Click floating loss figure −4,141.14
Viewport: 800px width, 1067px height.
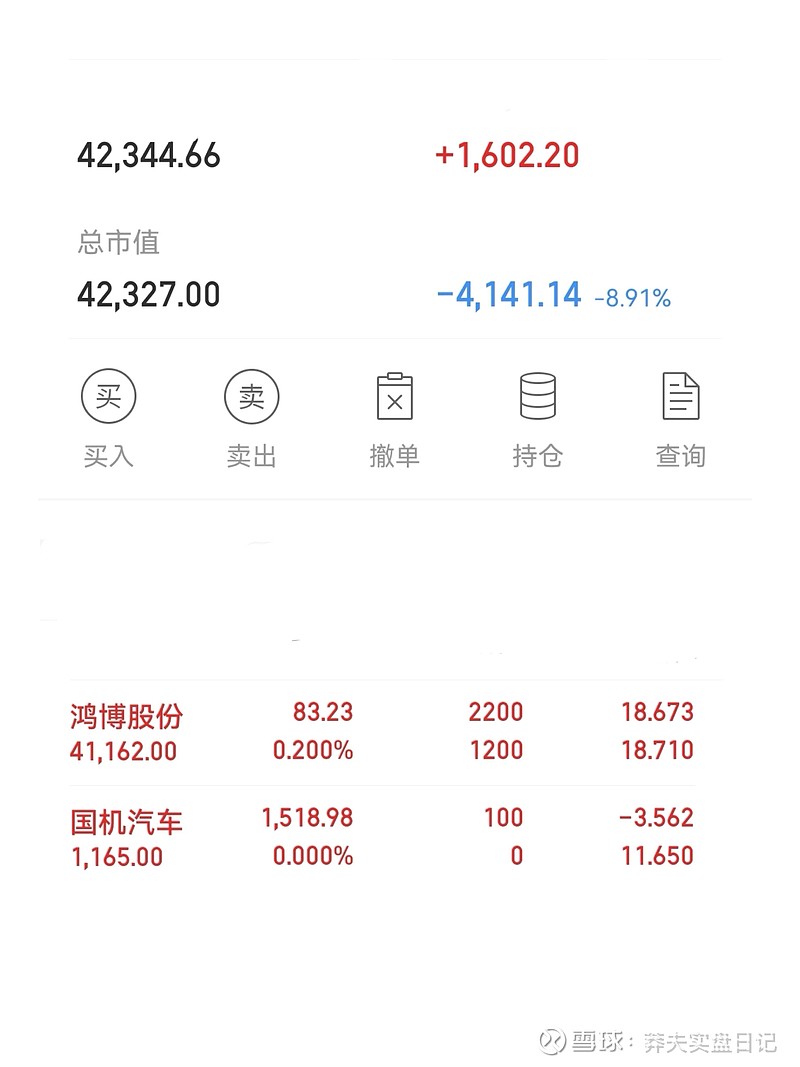pyautogui.click(x=509, y=295)
